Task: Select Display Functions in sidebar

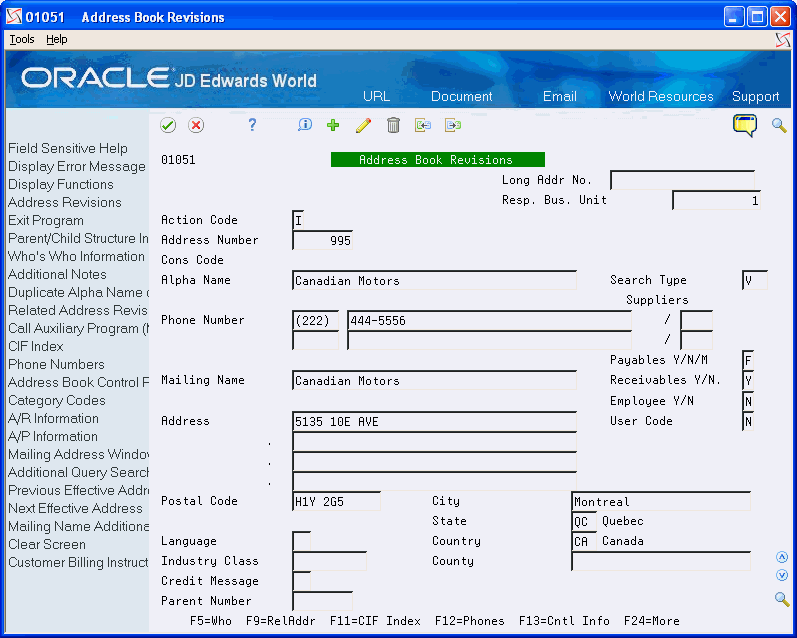Action: 60,185
